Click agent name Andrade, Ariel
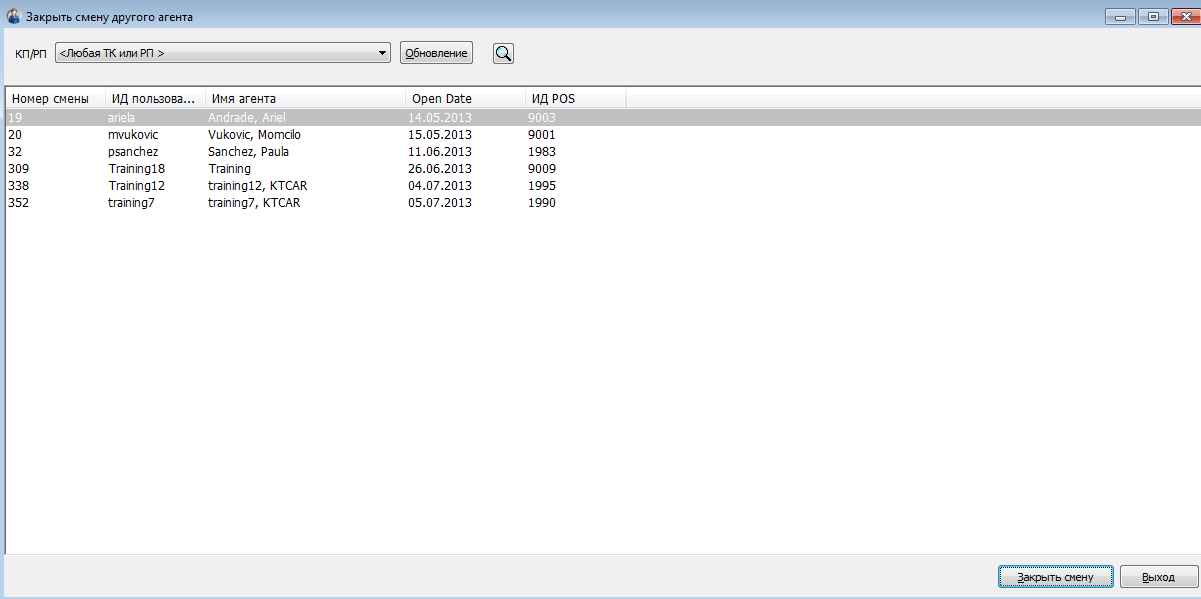This screenshot has width=1201, height=599. pos(246,118)
